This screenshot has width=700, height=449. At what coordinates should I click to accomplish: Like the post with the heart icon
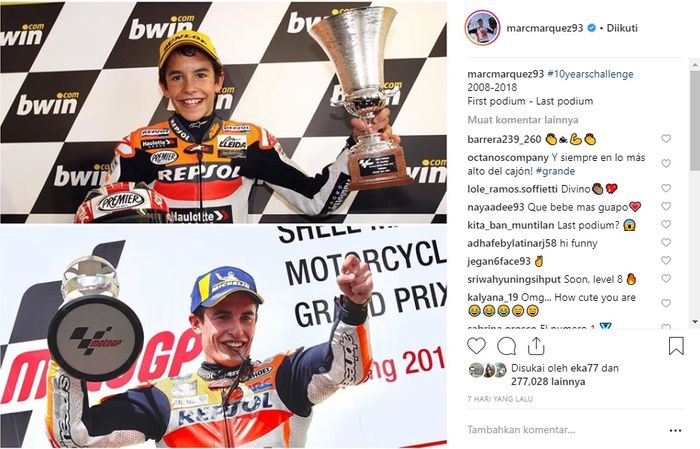(476, 346)
